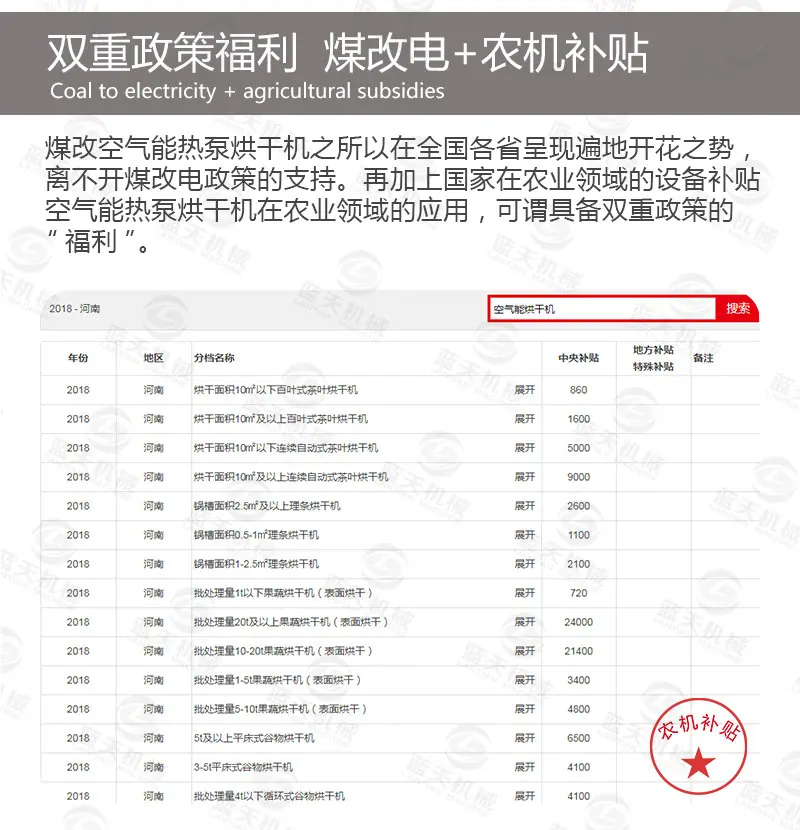Select row name 烘干面积10㎡以下连续自动式茶叶烘干机
Screen dimensions: 800x830
[286, 448]
